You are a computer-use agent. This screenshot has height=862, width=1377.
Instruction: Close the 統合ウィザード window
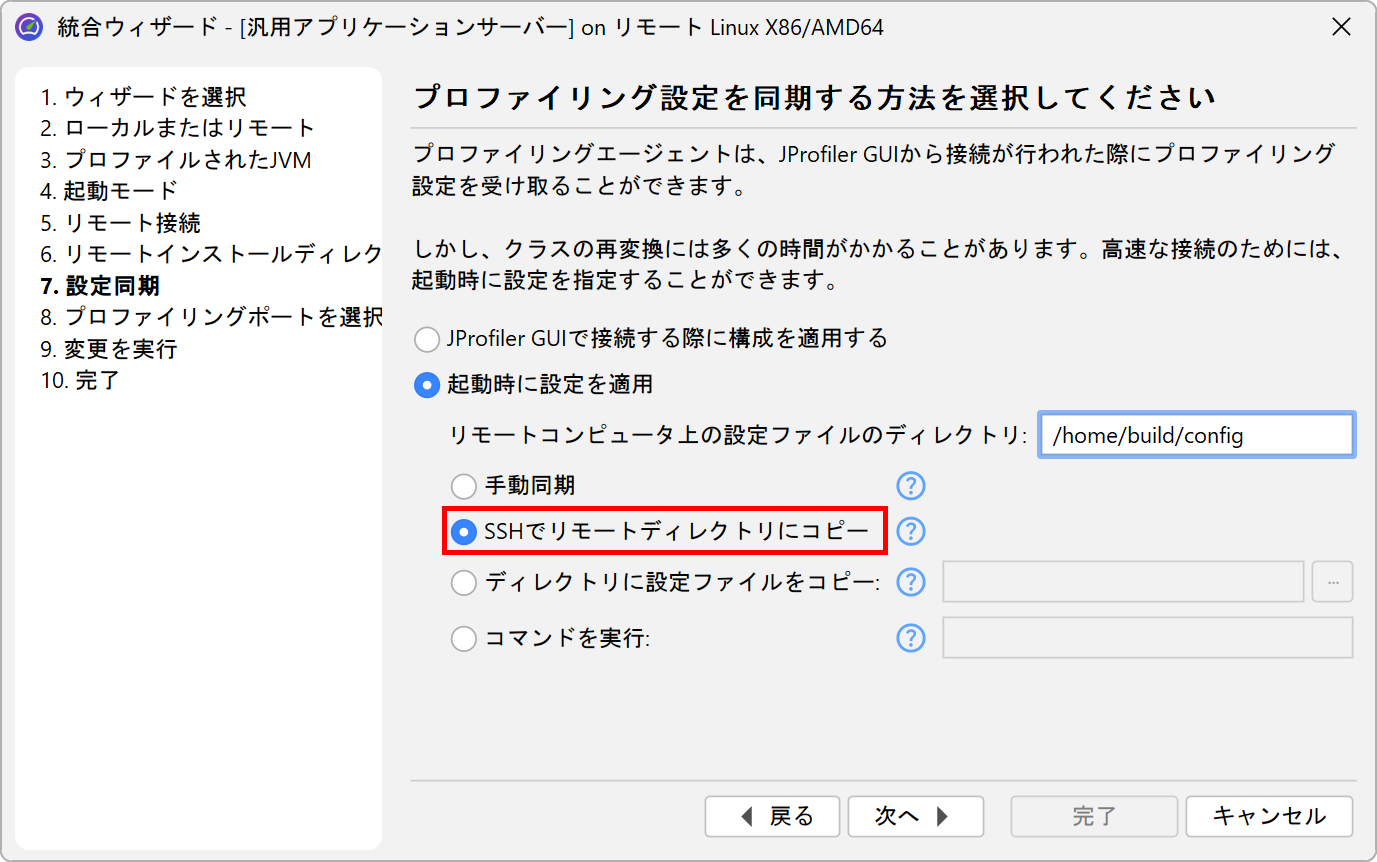pos(1341,27)
